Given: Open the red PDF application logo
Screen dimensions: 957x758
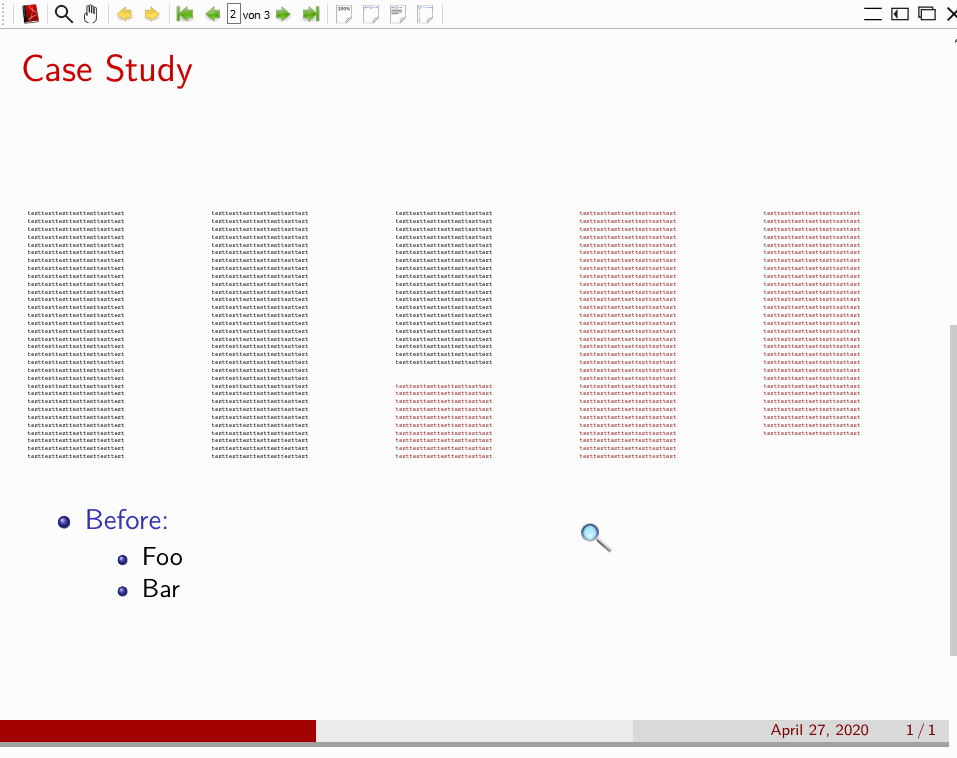Looking at the screenshot, I should [x=30, y=14].
